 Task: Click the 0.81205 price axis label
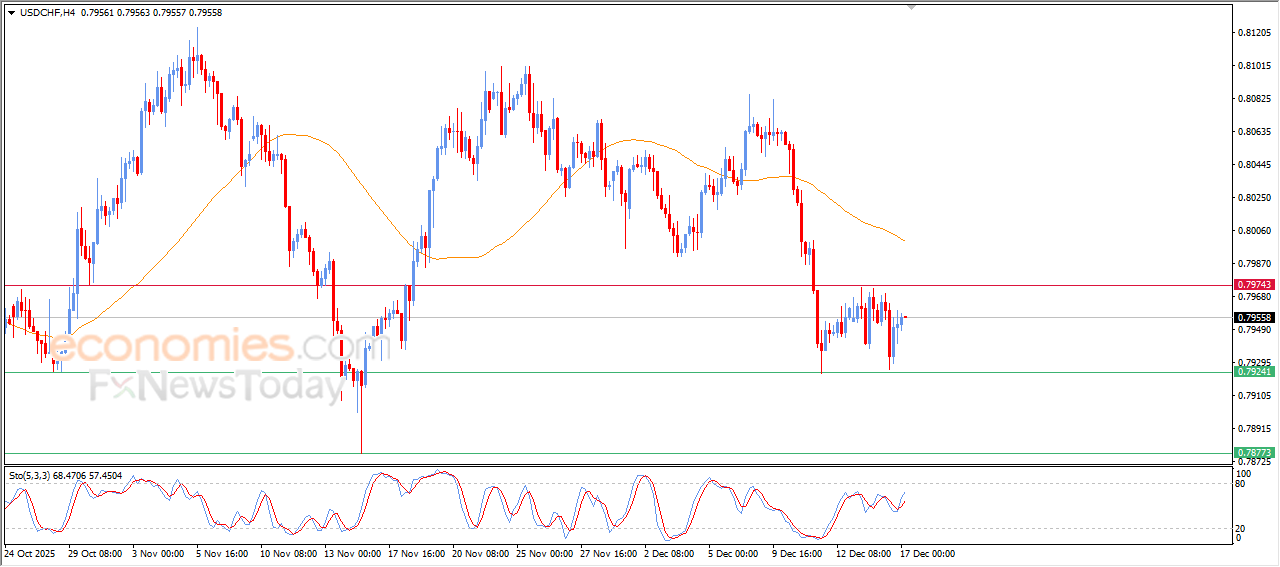[1254, 33]
